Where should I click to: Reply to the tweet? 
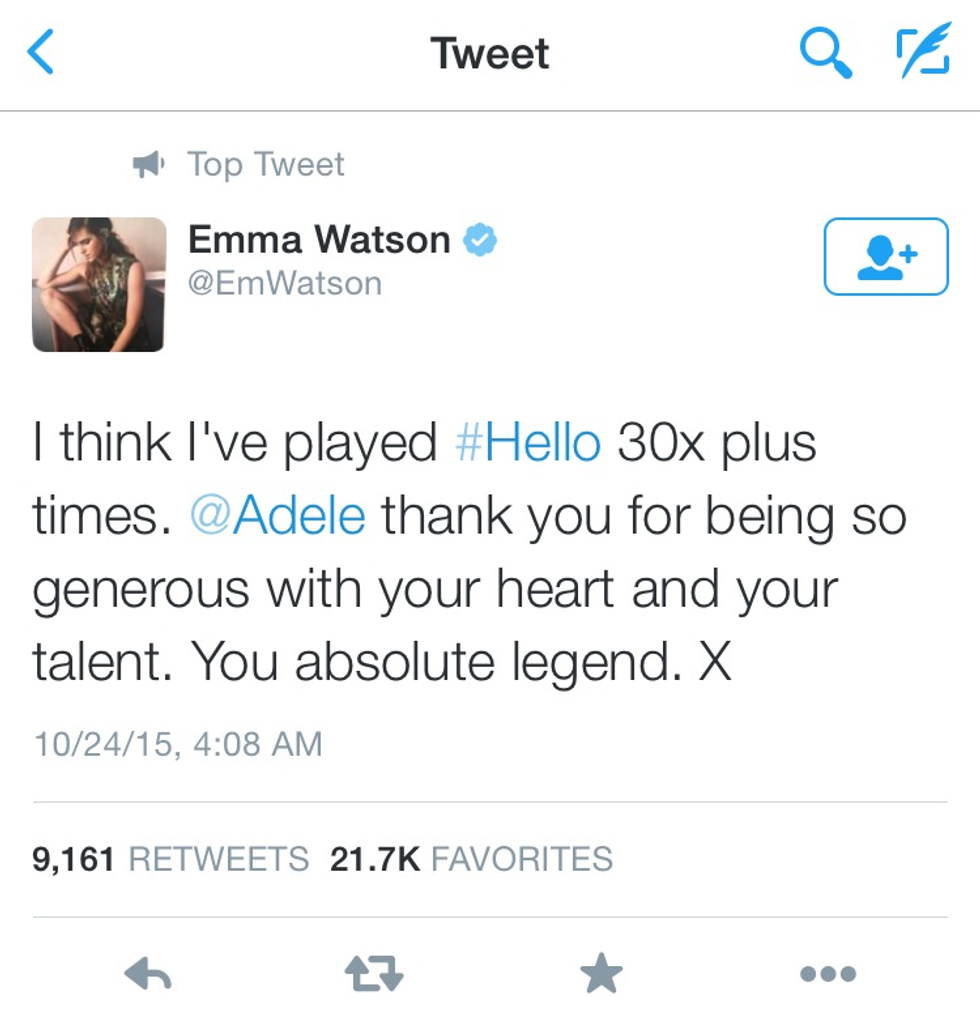point(148,973)
